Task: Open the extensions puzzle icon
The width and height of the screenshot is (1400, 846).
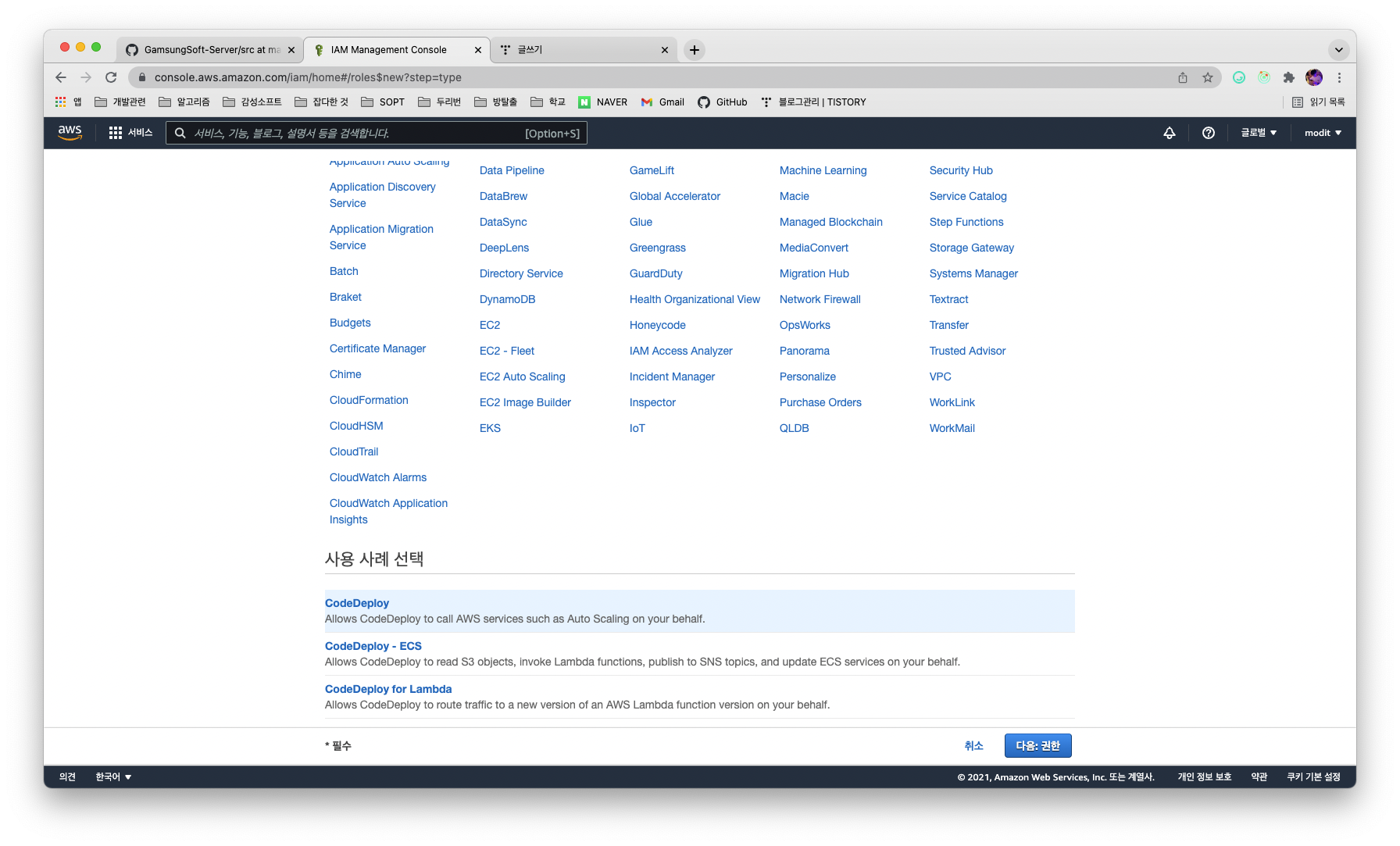Action: [x=1289, y=77]
